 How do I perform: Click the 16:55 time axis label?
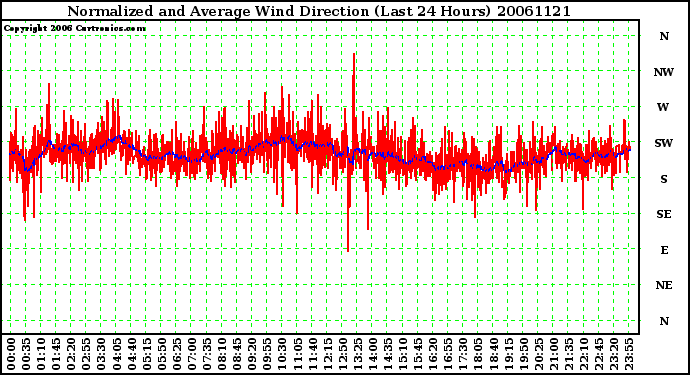pyautogui.click(x=448, y=354)
